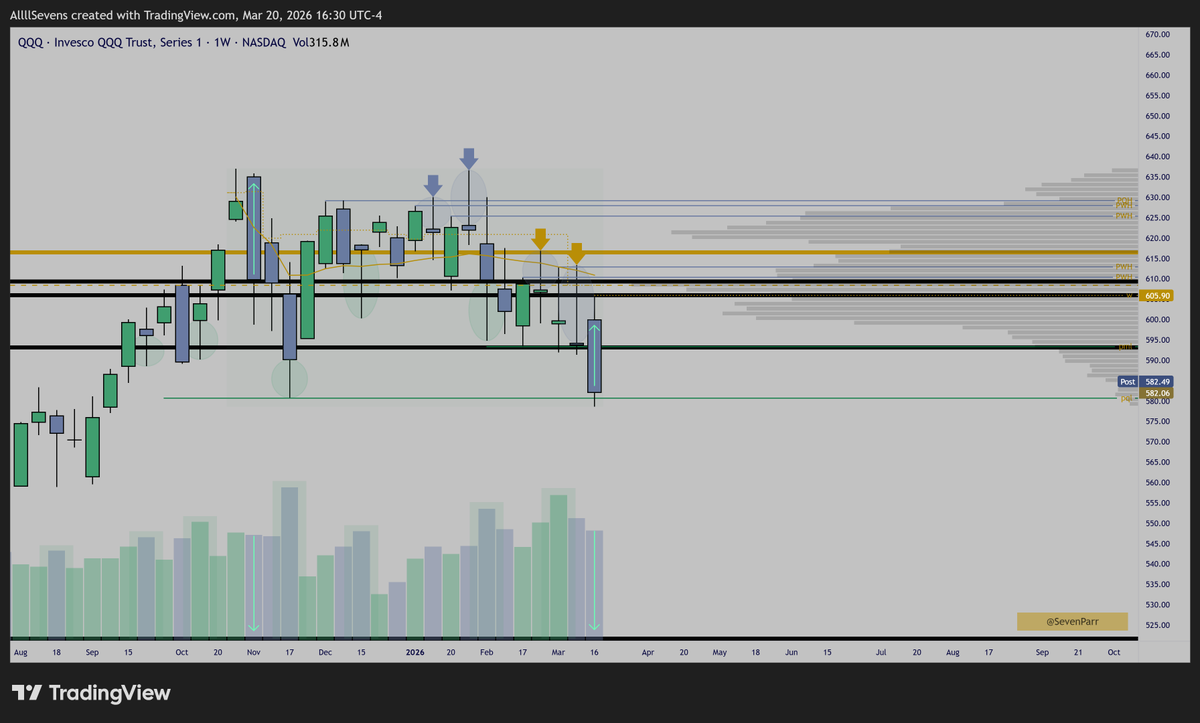Click the May label on the time axis
This screenshot has height=723, width=1200.
coord(719,651)
